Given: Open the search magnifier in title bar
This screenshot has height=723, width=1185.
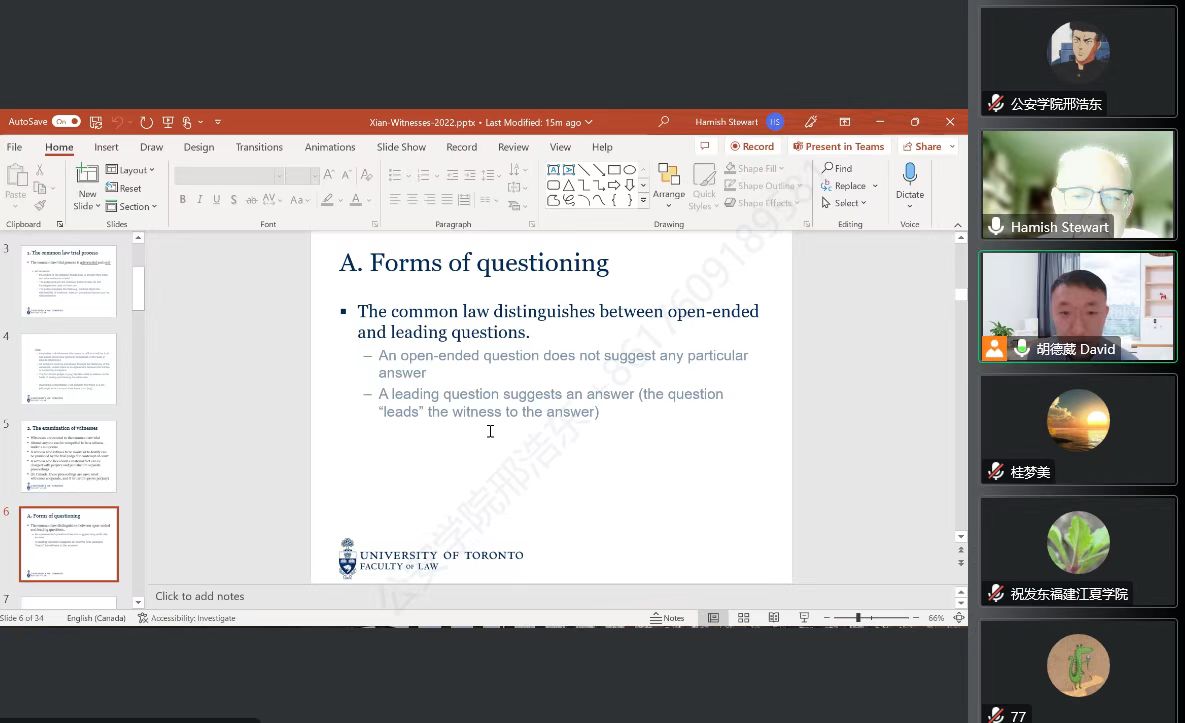Looking at the screenshot, I should [x=663, y=122].
